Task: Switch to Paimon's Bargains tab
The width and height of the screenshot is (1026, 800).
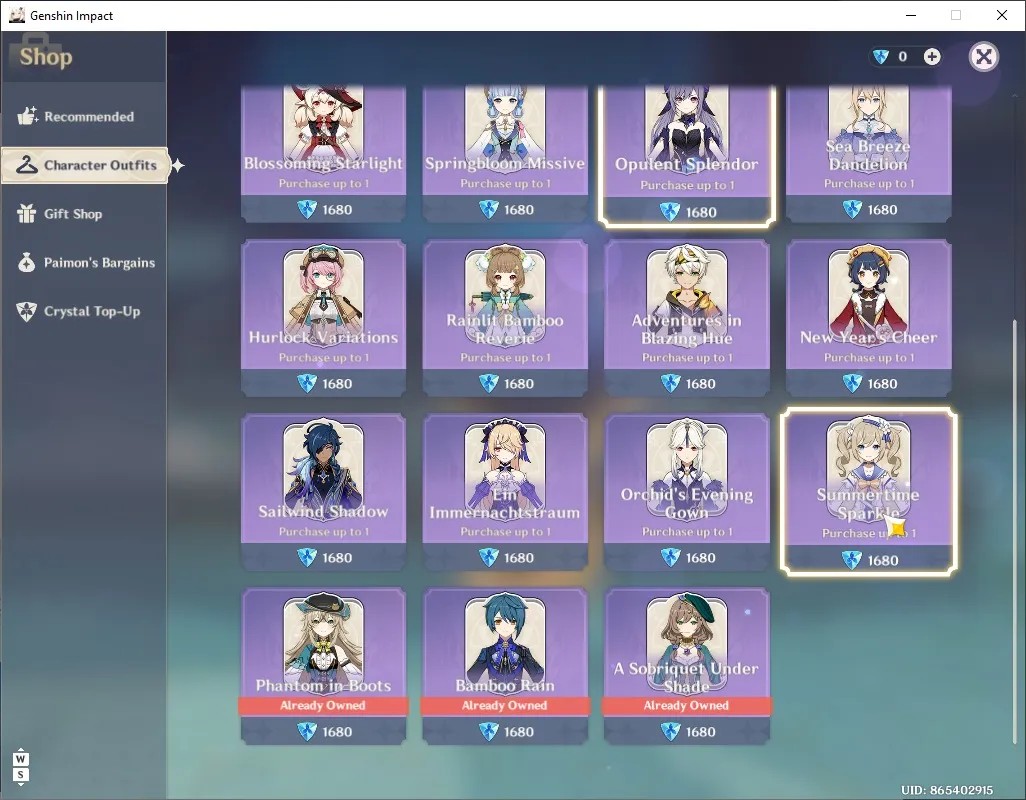Action: point(84,263)
